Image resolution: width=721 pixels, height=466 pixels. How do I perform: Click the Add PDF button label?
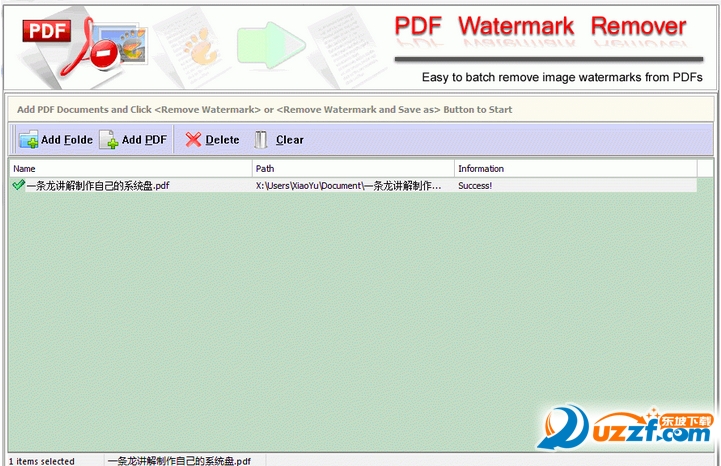tap(144, 139)
